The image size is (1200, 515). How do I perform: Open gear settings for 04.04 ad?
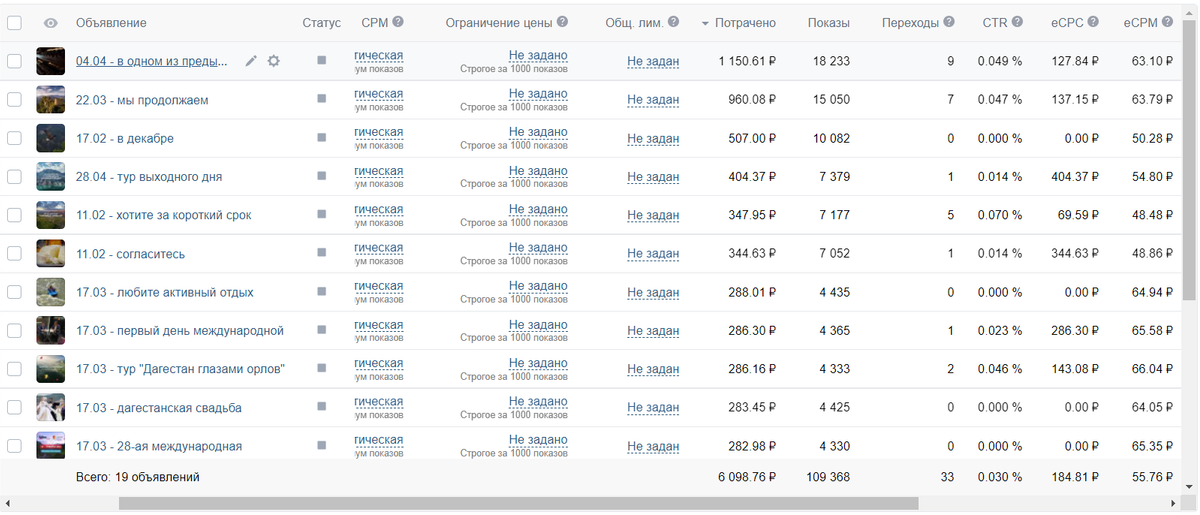coord(273,61)
